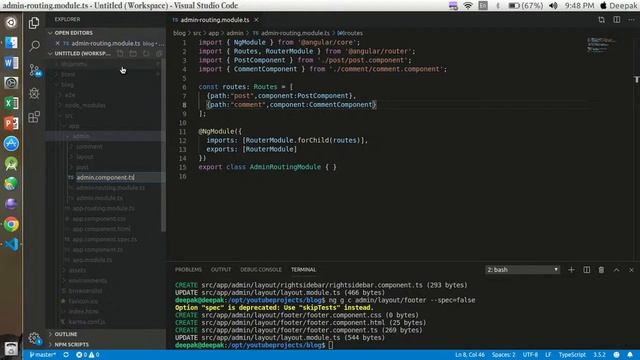
Task: Click the Ubuntu dash icon in the dock
Action: 11,22
